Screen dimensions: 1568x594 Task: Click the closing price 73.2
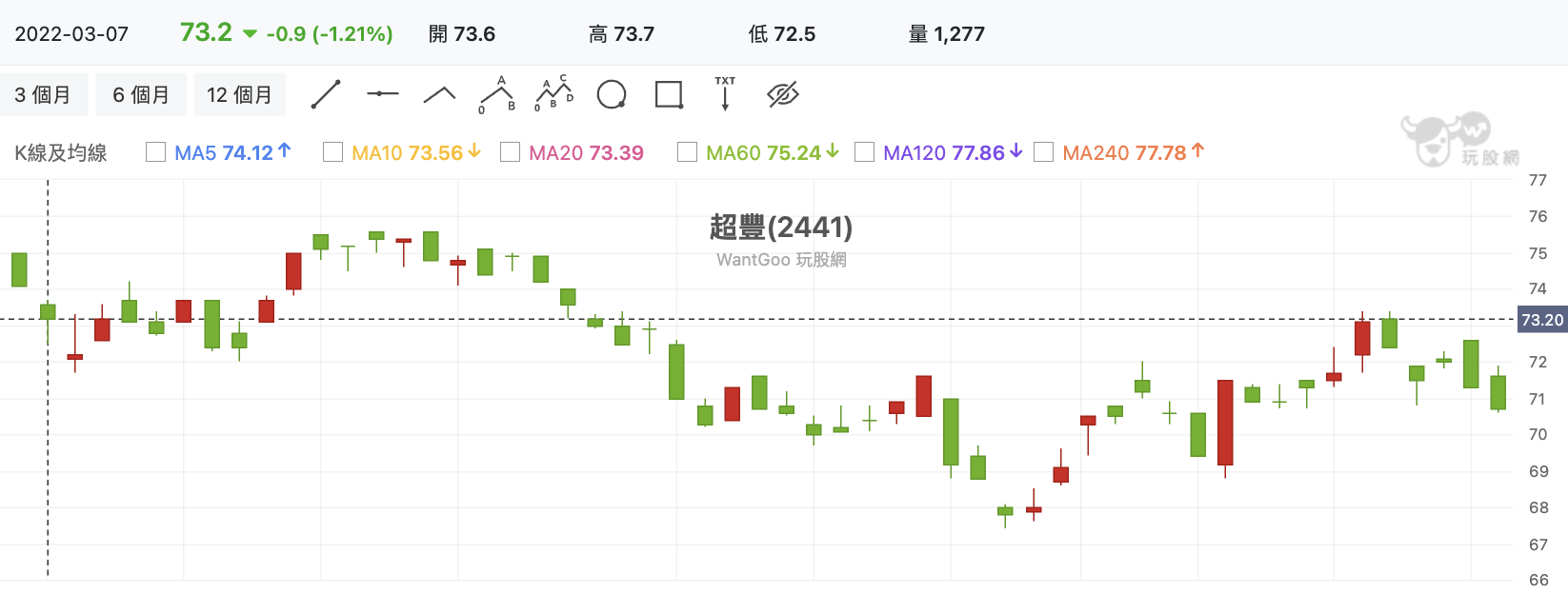tap(206, 32)
